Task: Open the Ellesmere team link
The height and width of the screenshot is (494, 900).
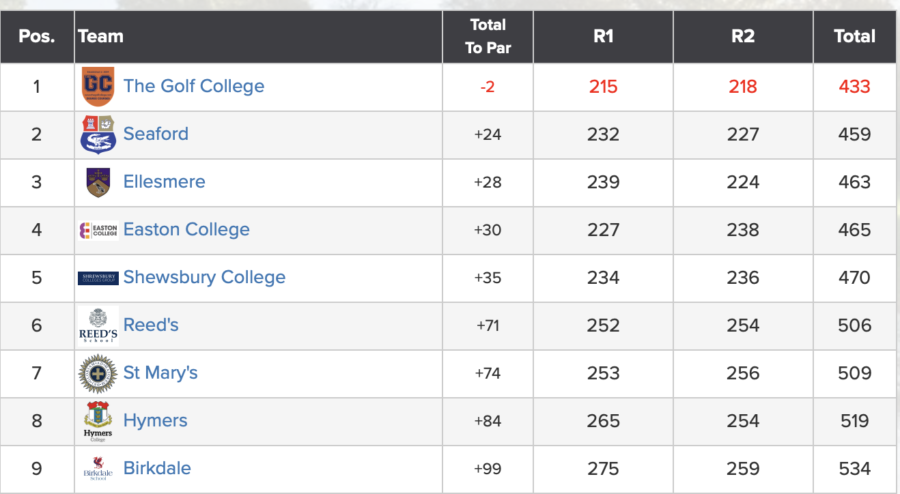Action: [x=164, y=182]
